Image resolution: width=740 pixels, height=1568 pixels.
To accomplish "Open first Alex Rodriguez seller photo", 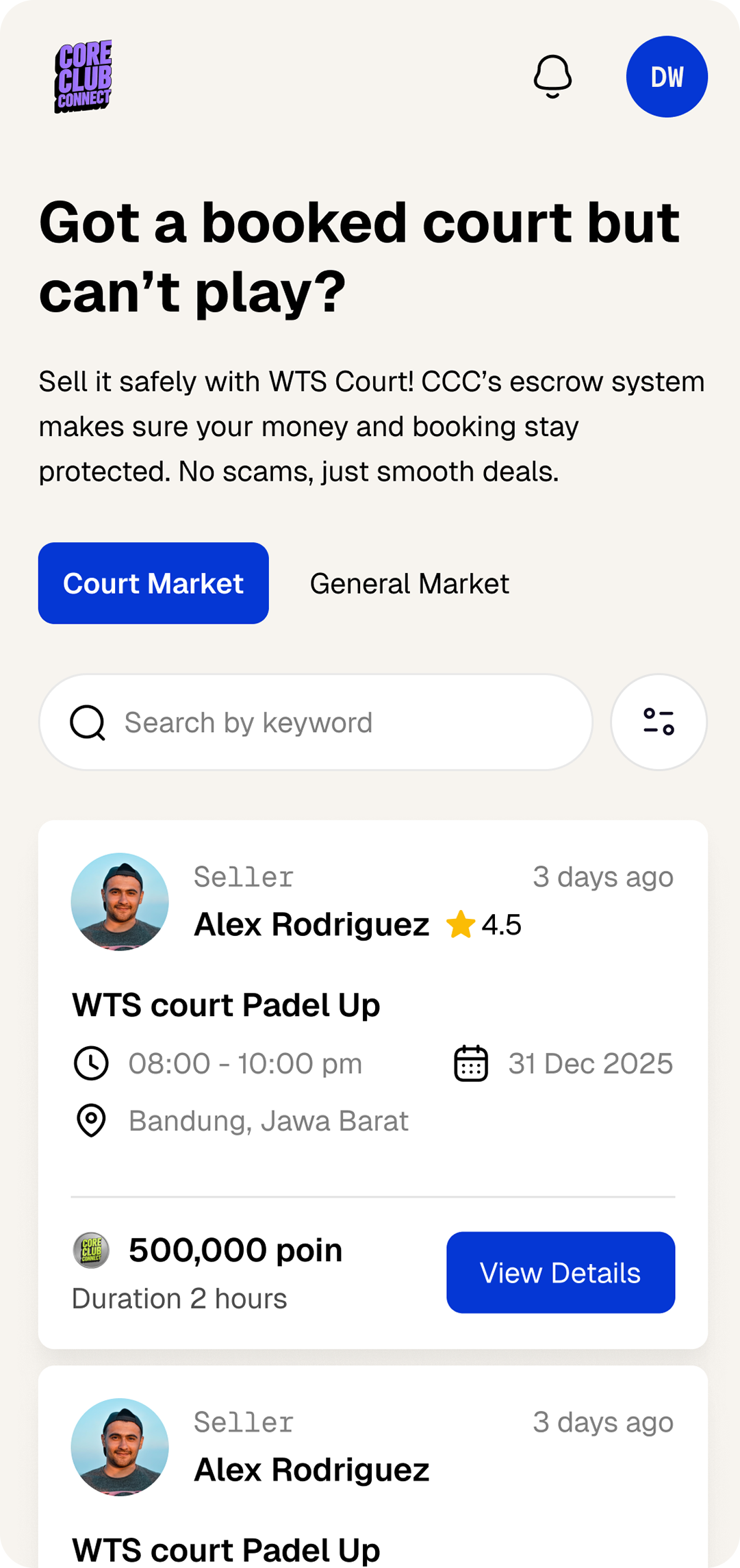I will (x=120, y=902).
